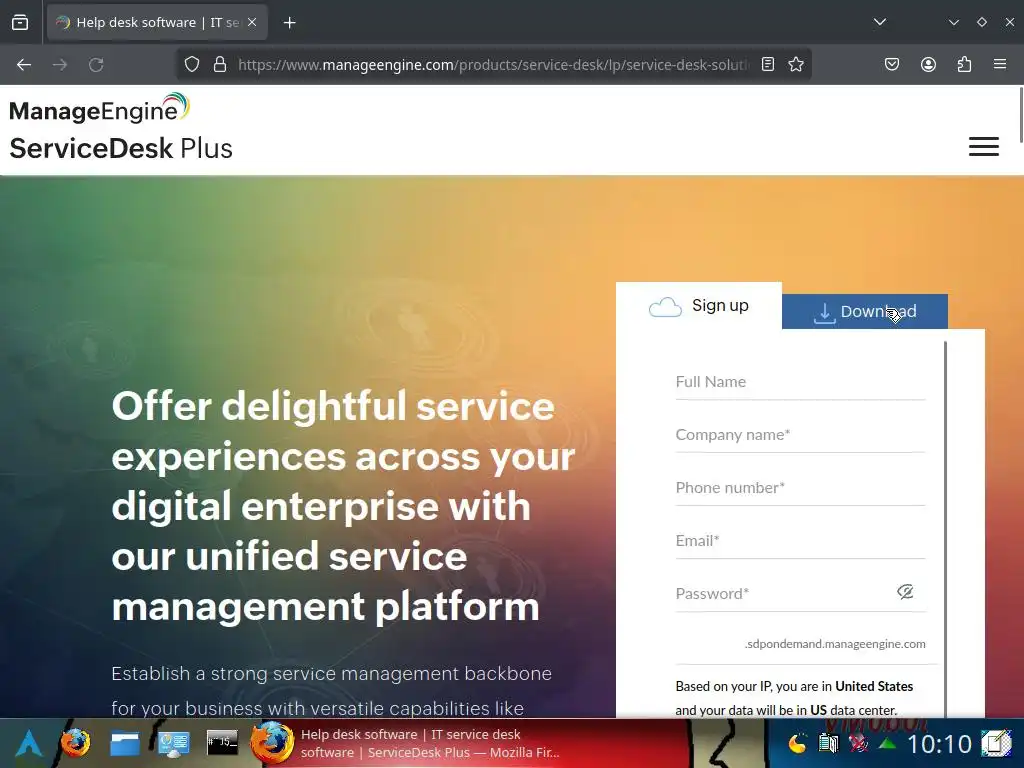Open a new browser tab
Screen dimensions: 1024x768
[289, 23]
